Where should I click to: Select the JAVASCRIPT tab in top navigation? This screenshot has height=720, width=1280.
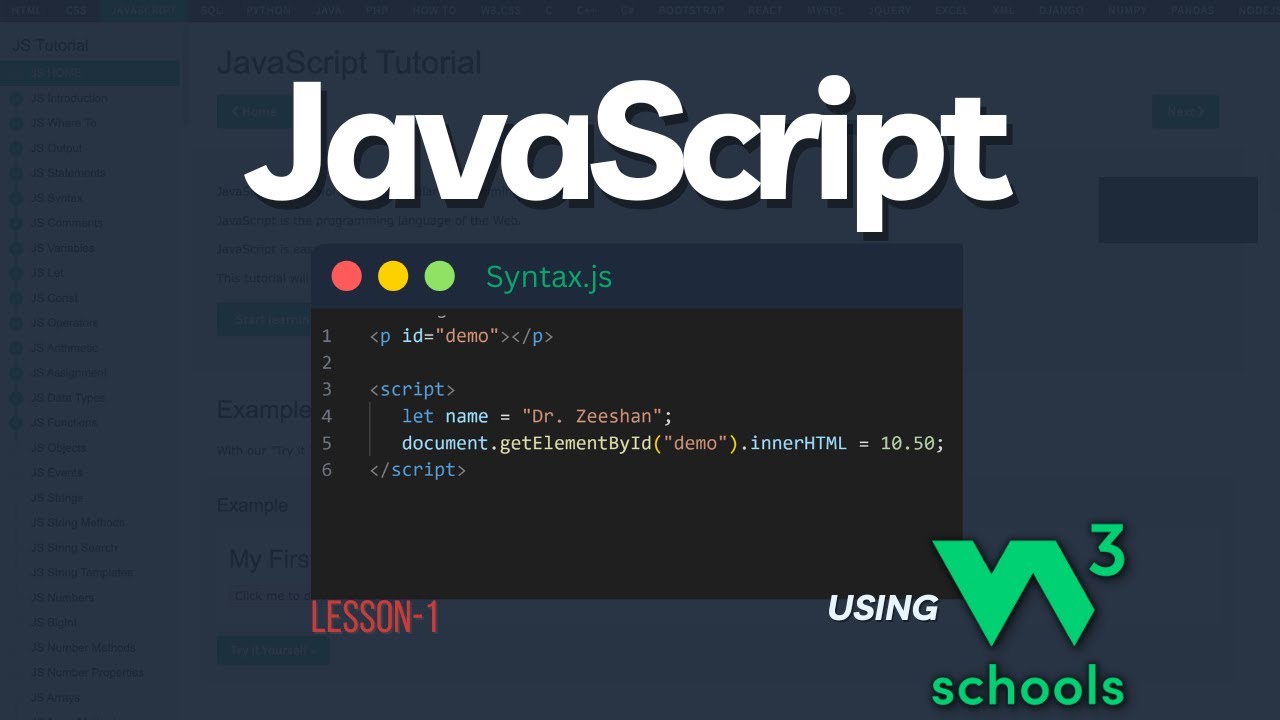click(144, 10)
